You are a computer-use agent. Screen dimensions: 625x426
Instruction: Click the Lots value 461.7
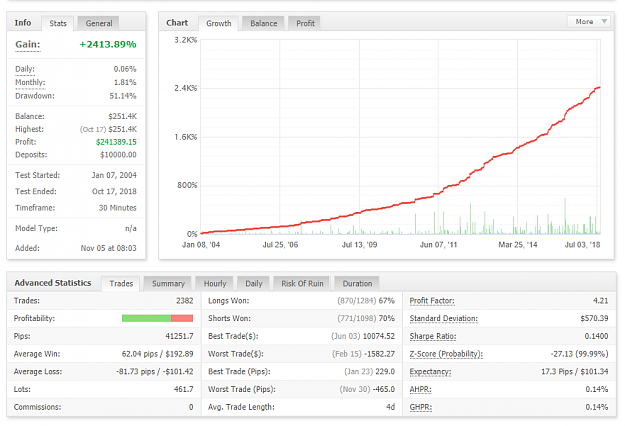(183, 389)
